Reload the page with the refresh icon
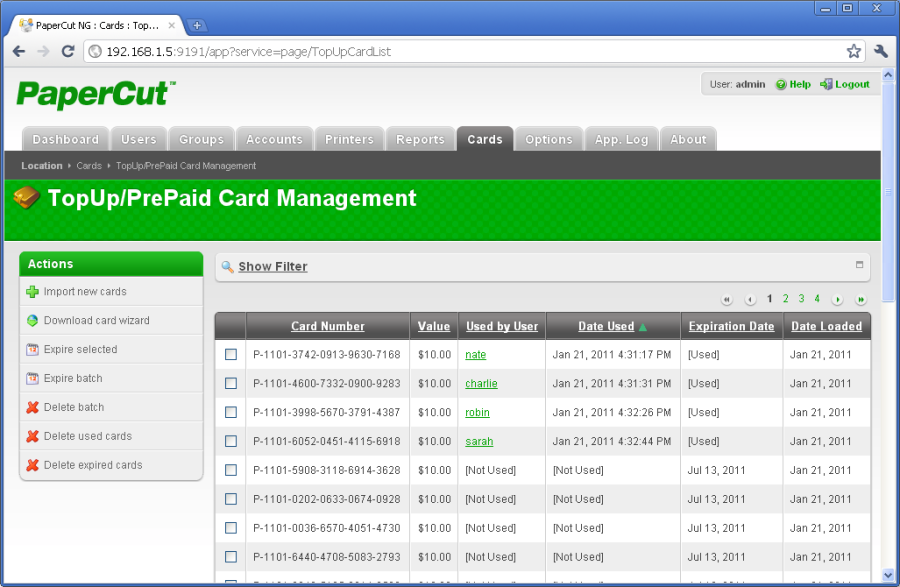 tap(68, 52)
